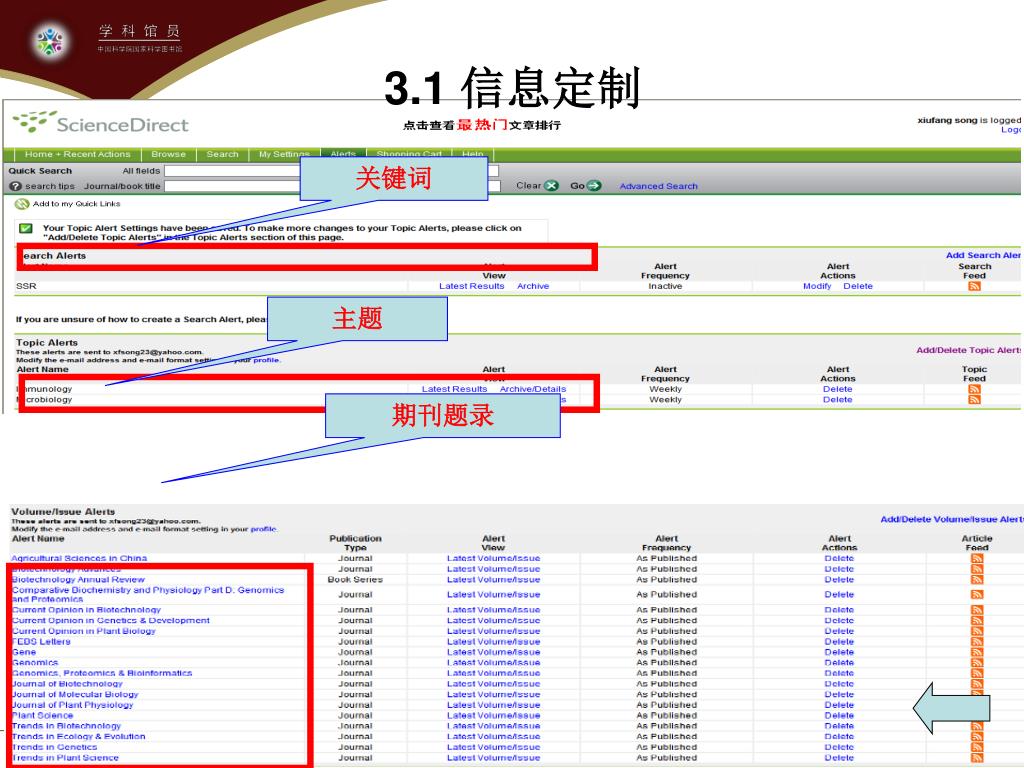Open profile link under Topic Alerts
Image resolution: width=1024 pixels, height=768 pixels.
266,360
